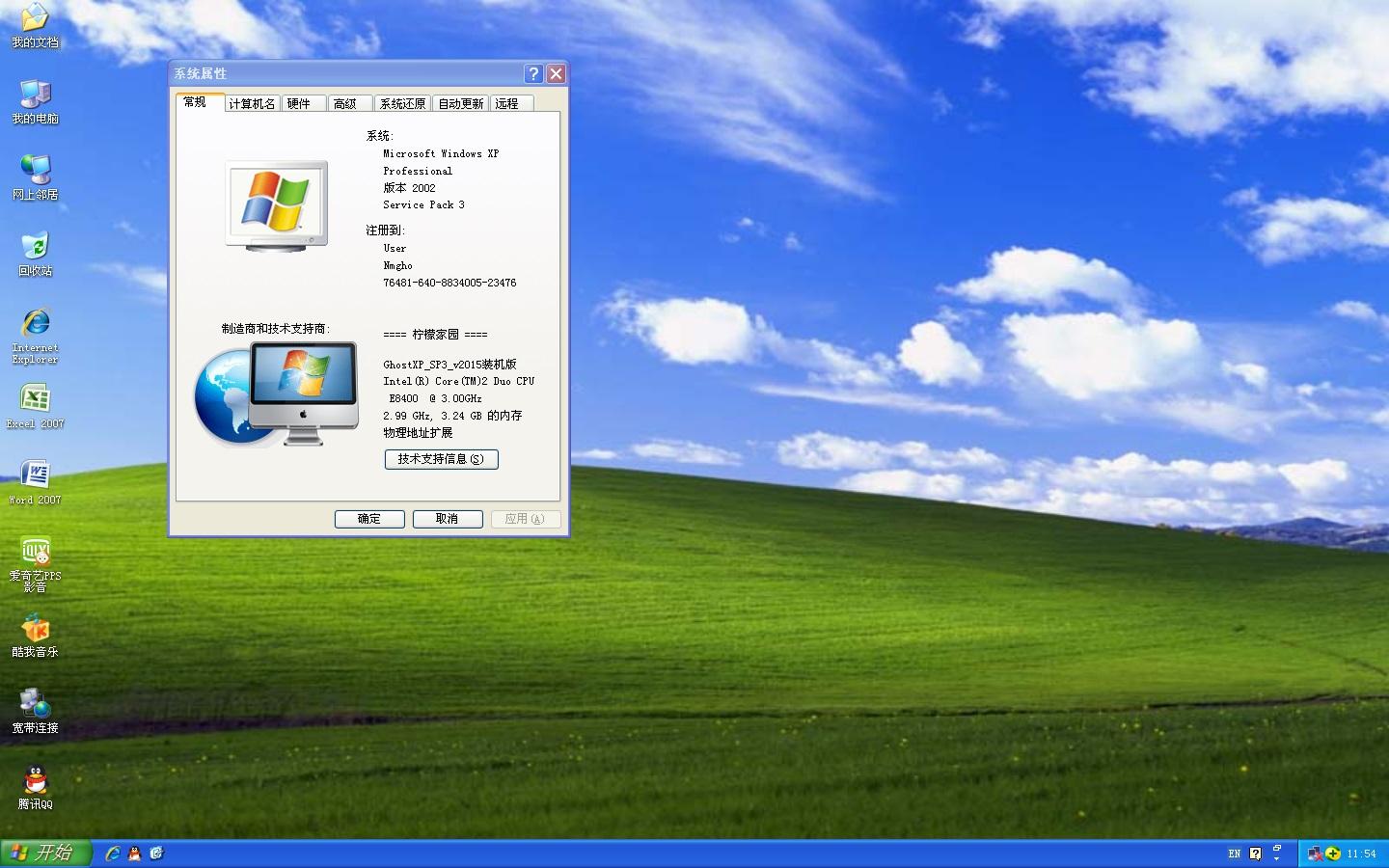Click the '系统:' label
Viewport: 1389px width, 868px height.
[x=380, y=136]
